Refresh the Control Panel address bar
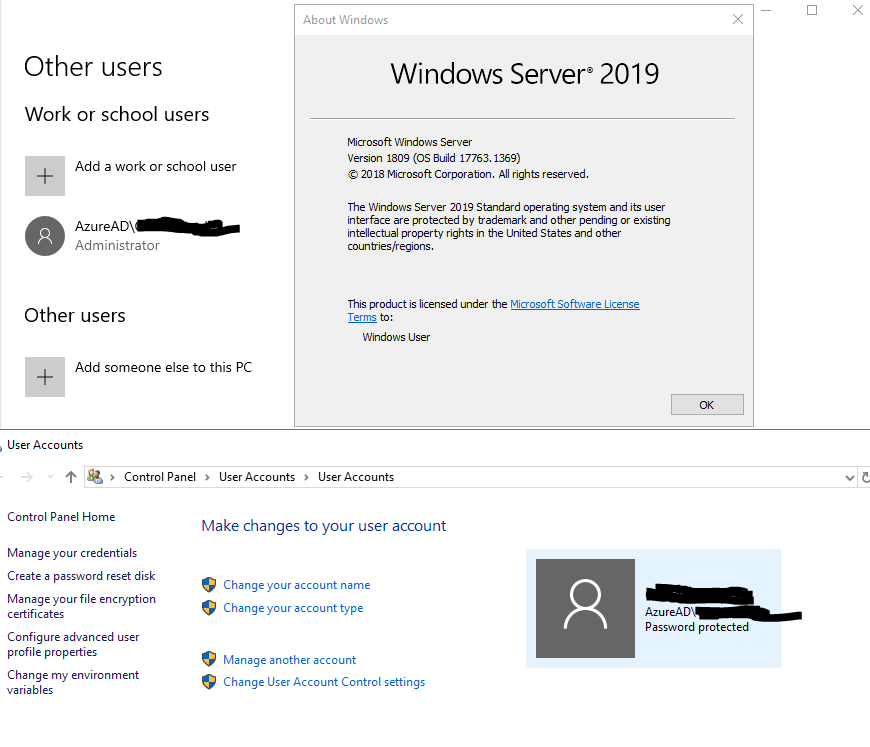 (x=865, y=477)
